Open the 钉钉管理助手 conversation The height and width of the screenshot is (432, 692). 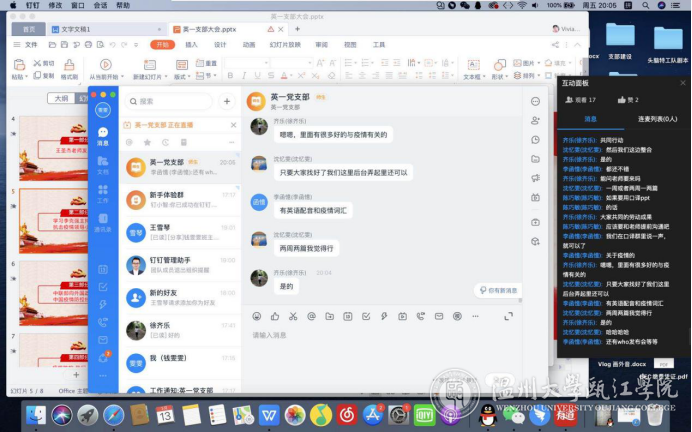[180, 265]
